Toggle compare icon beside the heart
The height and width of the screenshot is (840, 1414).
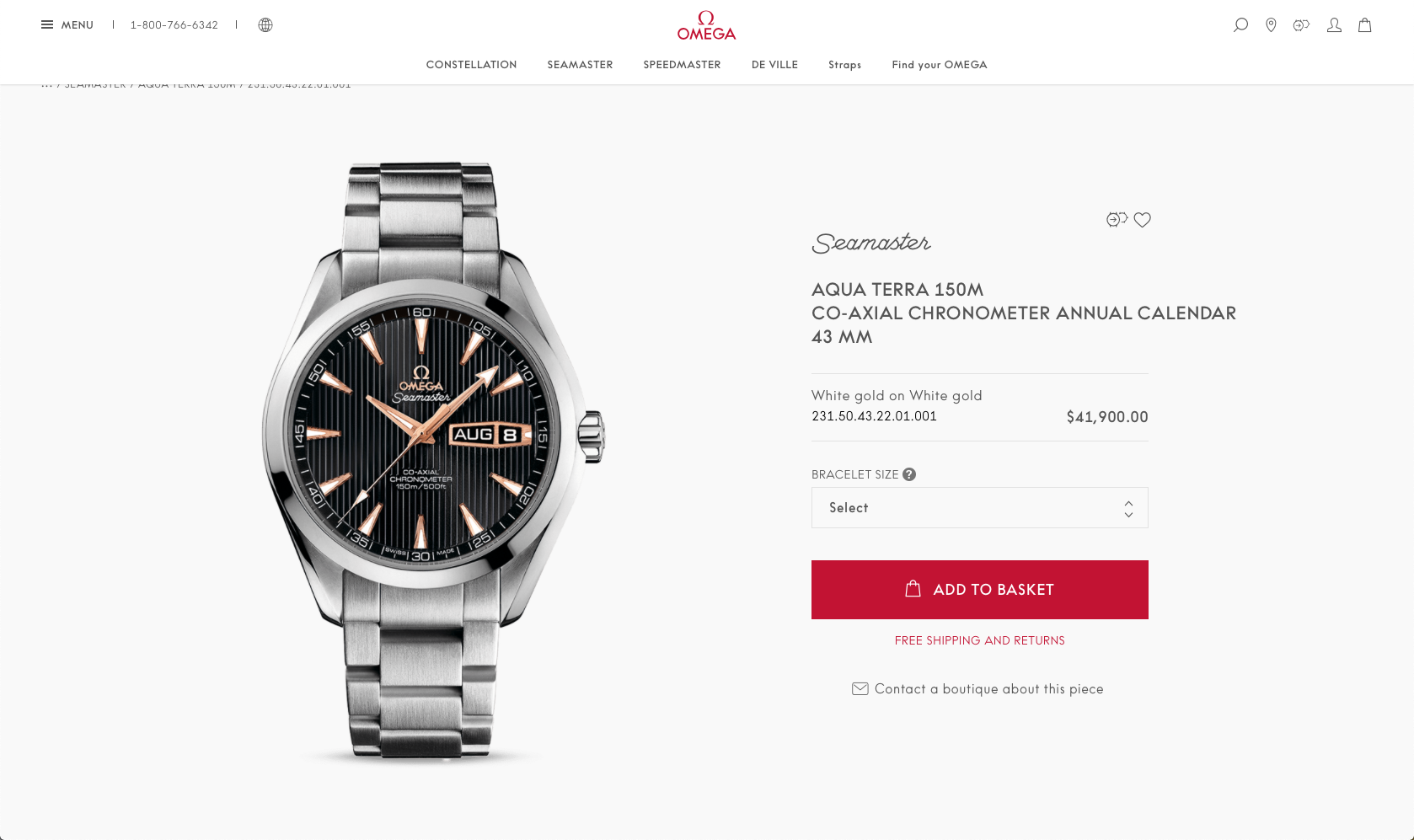click(x=1117, y=220)
